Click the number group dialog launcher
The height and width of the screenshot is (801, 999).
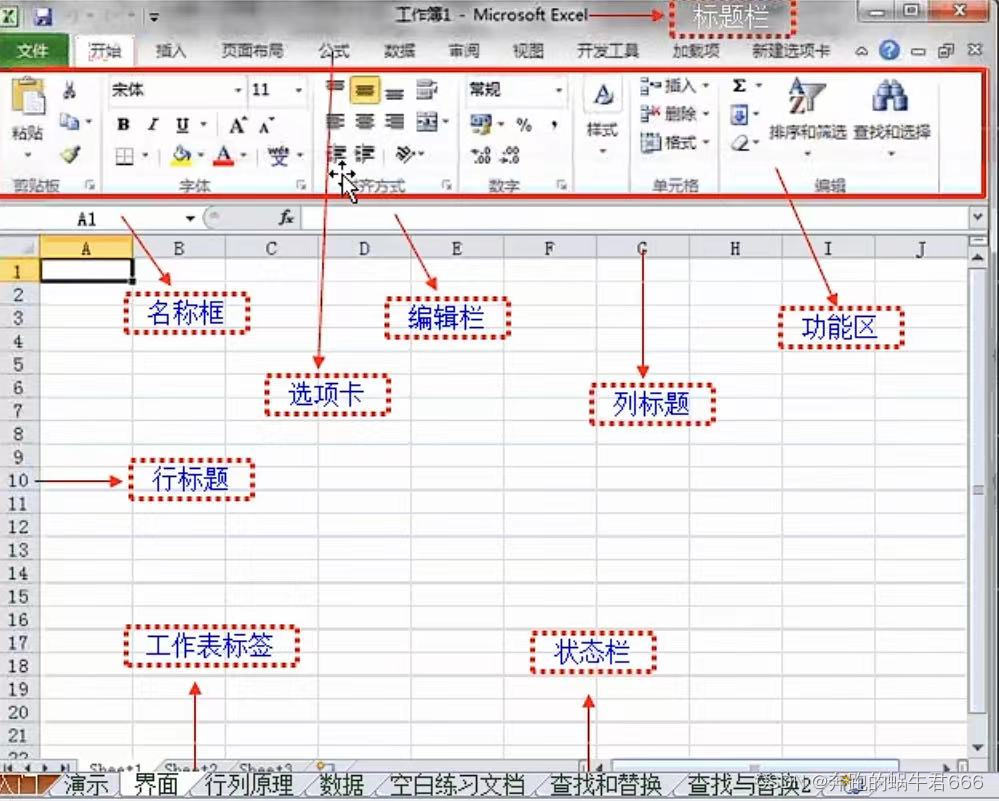(561, 185)
